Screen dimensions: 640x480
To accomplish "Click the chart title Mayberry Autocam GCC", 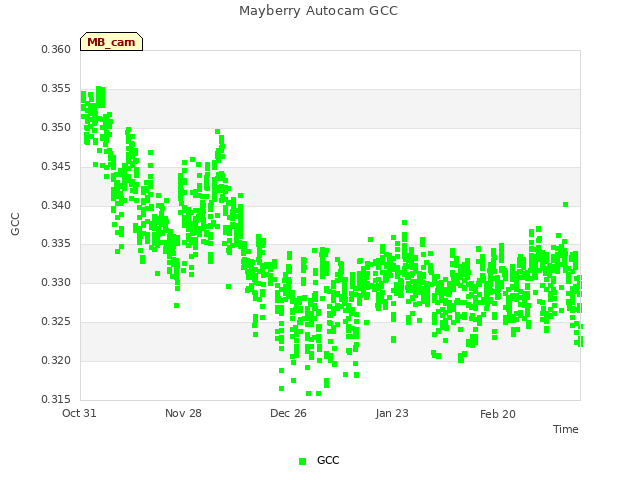I will (318, 11).
